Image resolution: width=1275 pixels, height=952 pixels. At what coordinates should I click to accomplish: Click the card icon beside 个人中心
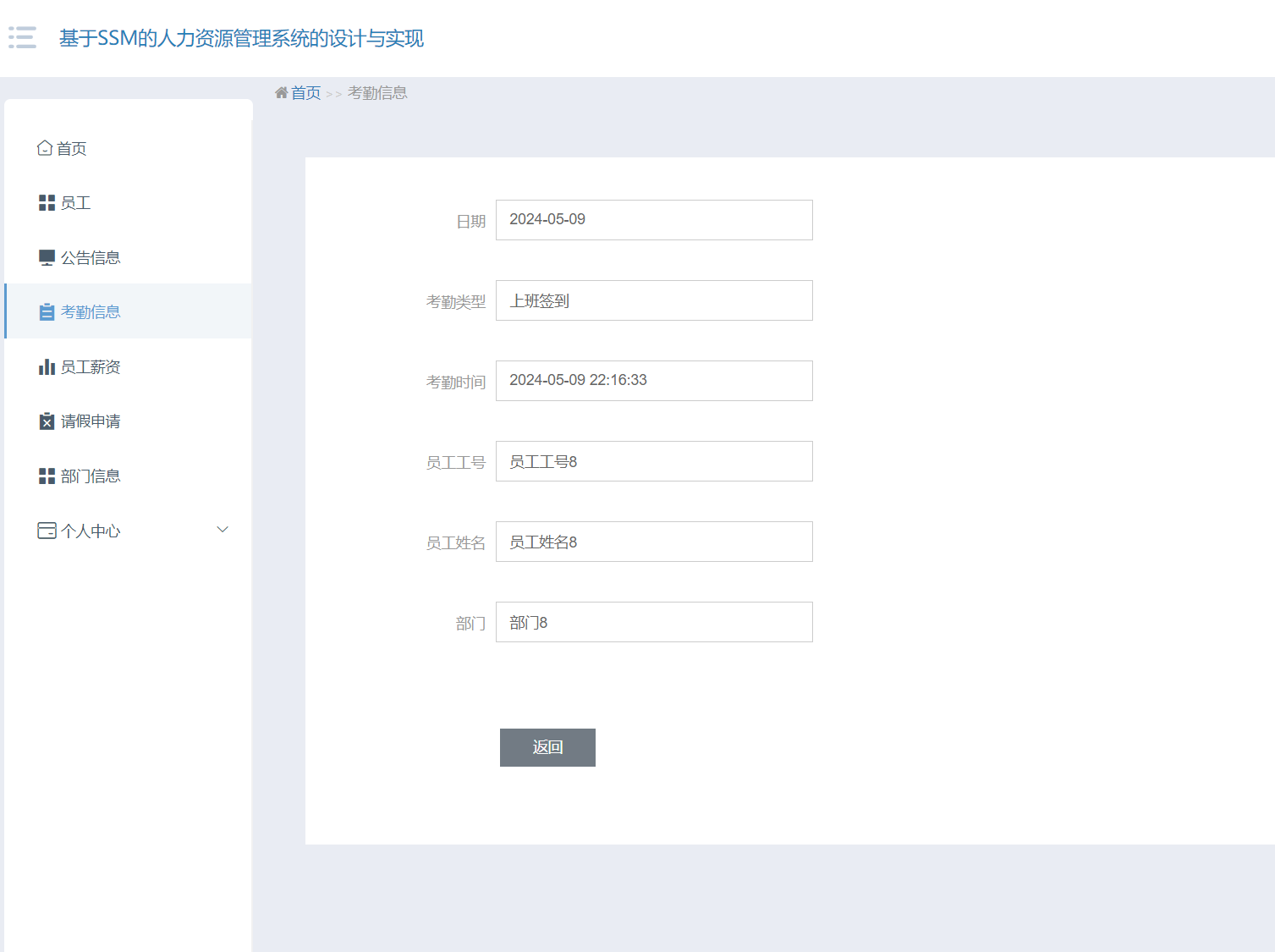pyautogui.click(x=46, y=530)
